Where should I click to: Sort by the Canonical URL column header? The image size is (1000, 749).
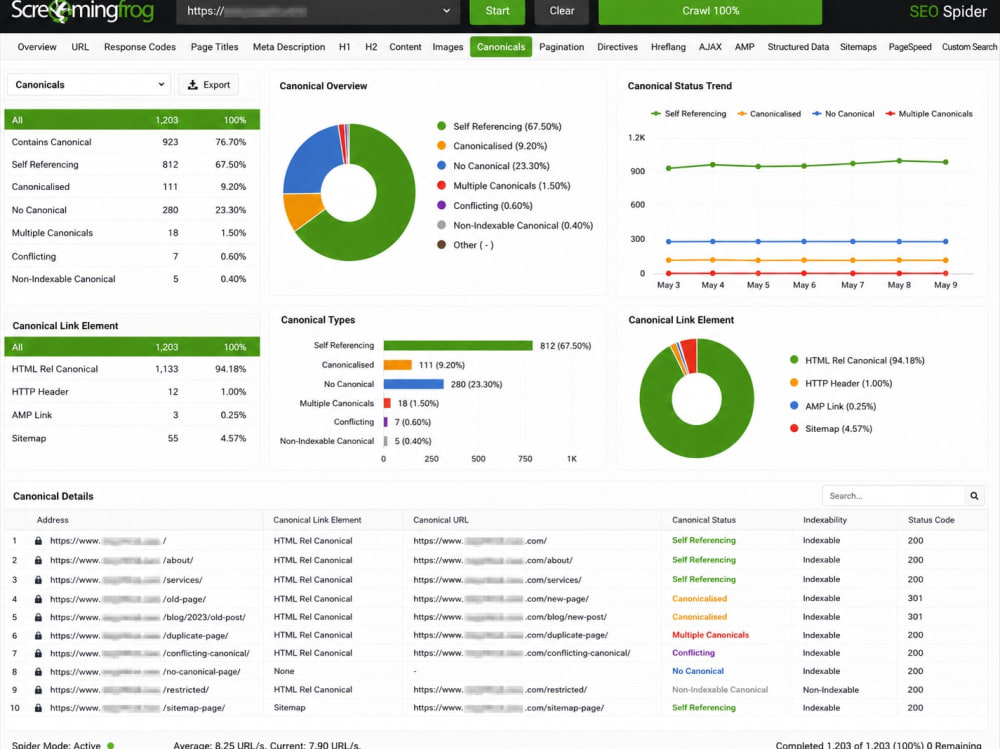tap(441, 520)
